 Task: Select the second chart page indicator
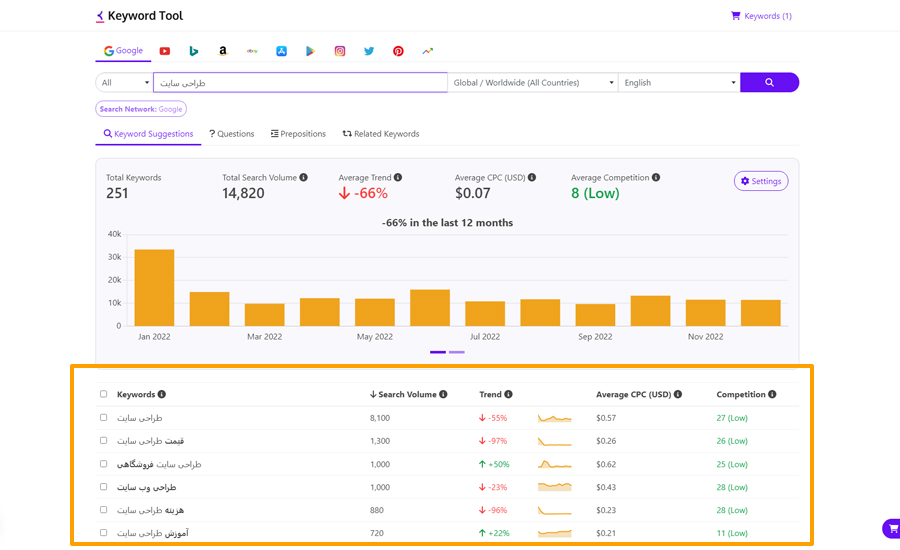[457, 352]
